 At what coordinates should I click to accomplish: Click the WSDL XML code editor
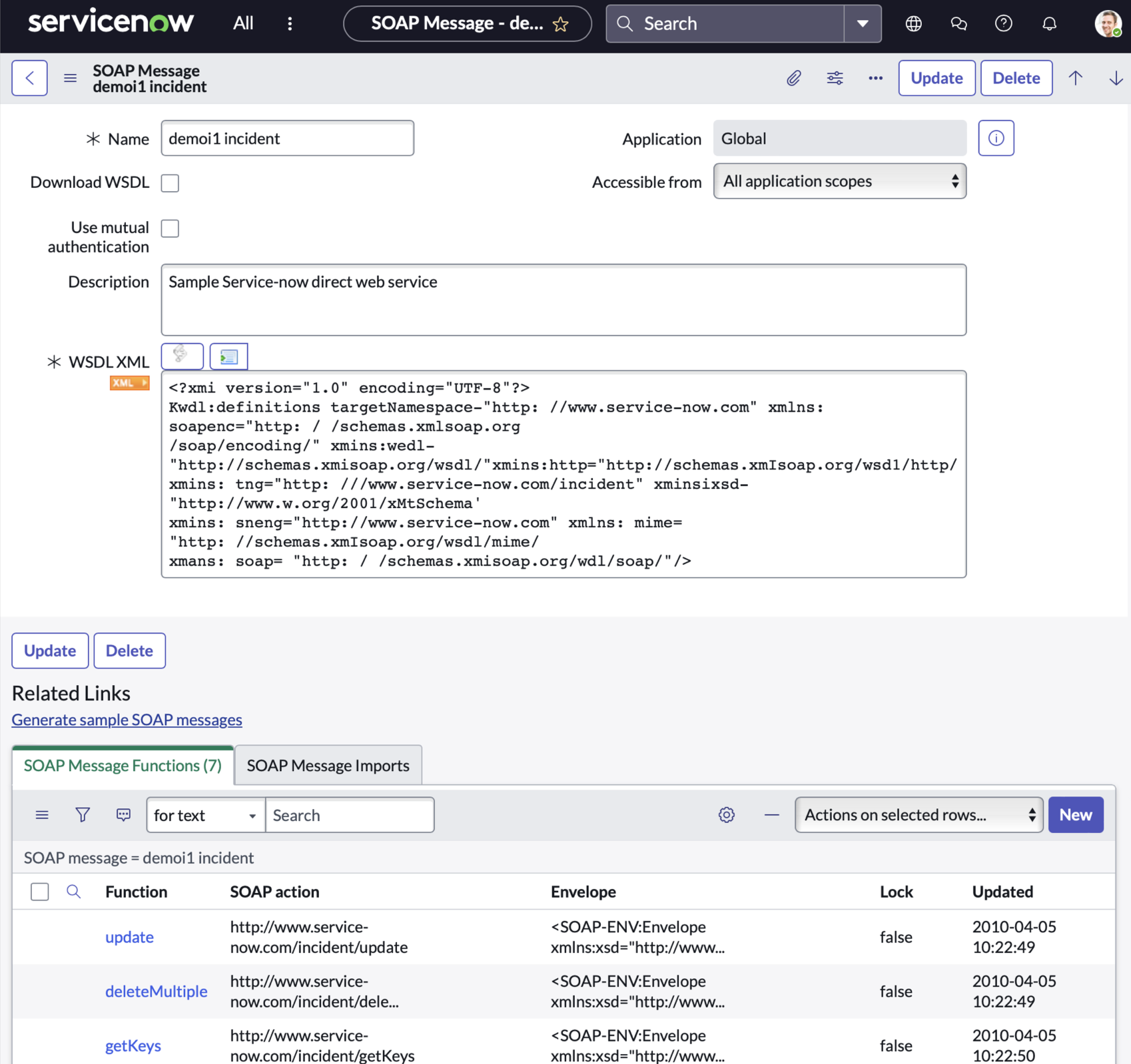[x=564, y=474]
